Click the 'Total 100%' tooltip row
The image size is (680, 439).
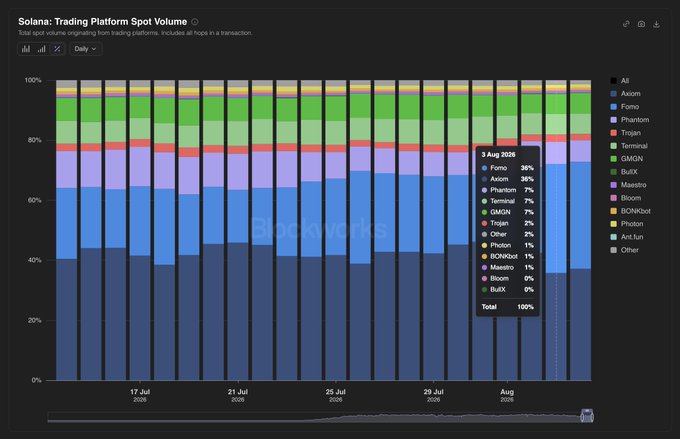click(507, 307)
